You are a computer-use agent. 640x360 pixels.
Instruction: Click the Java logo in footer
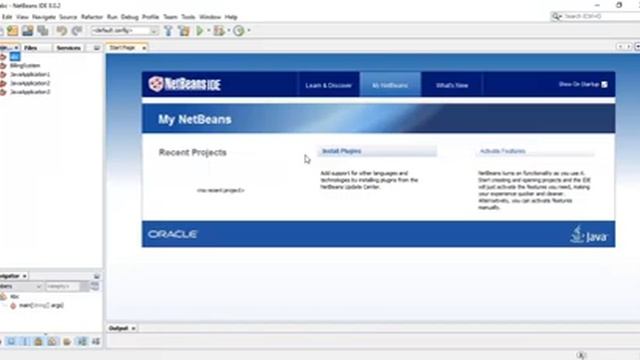coord(588,235)
